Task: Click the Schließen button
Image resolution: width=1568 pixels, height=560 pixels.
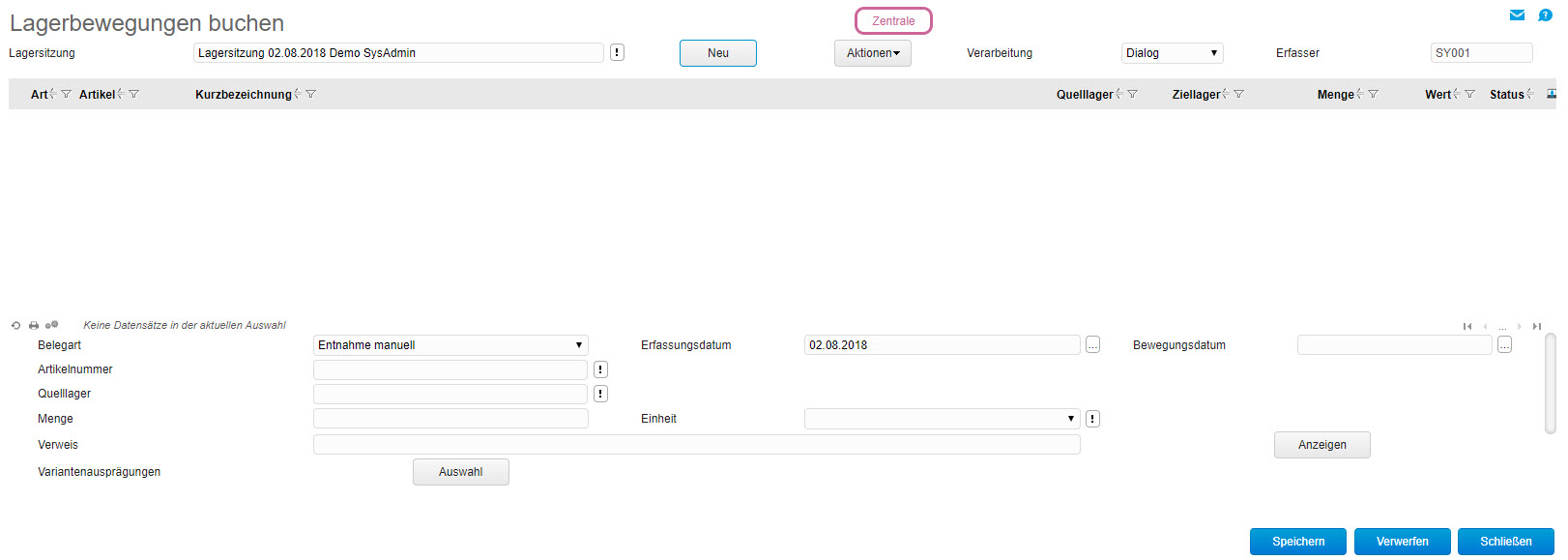Action: coord(1506,542)
